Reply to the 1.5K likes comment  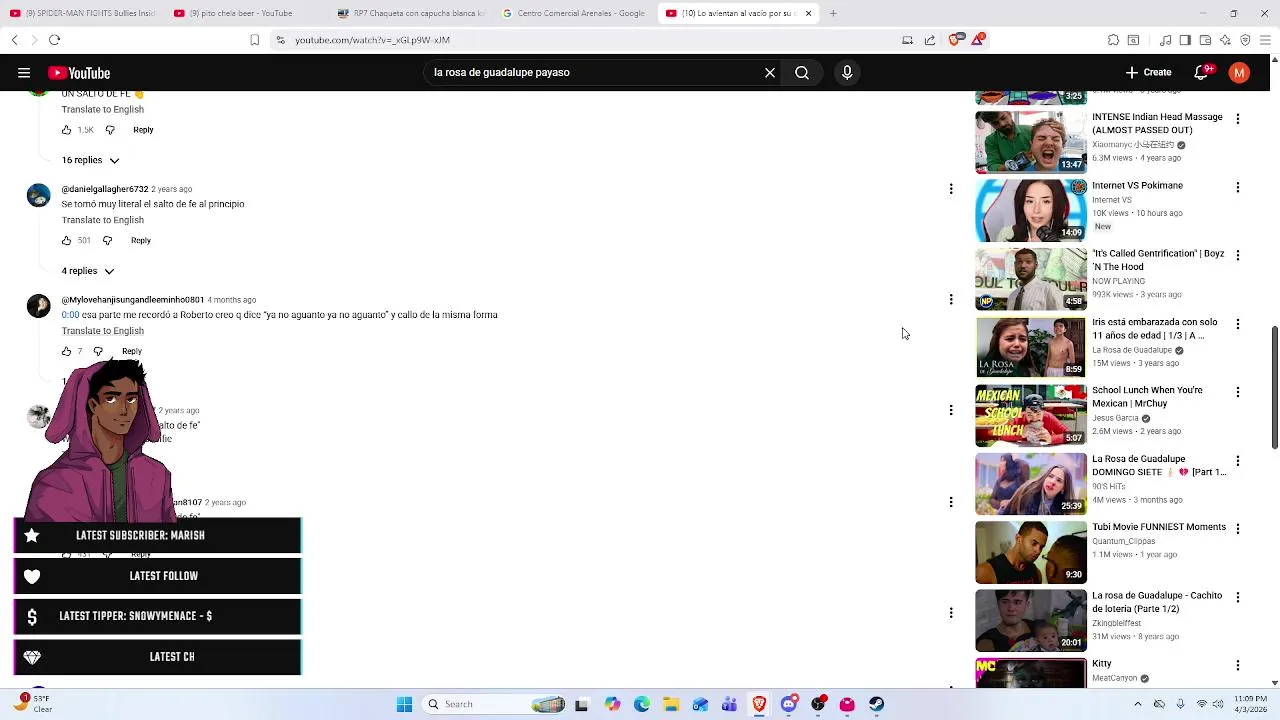143,130
